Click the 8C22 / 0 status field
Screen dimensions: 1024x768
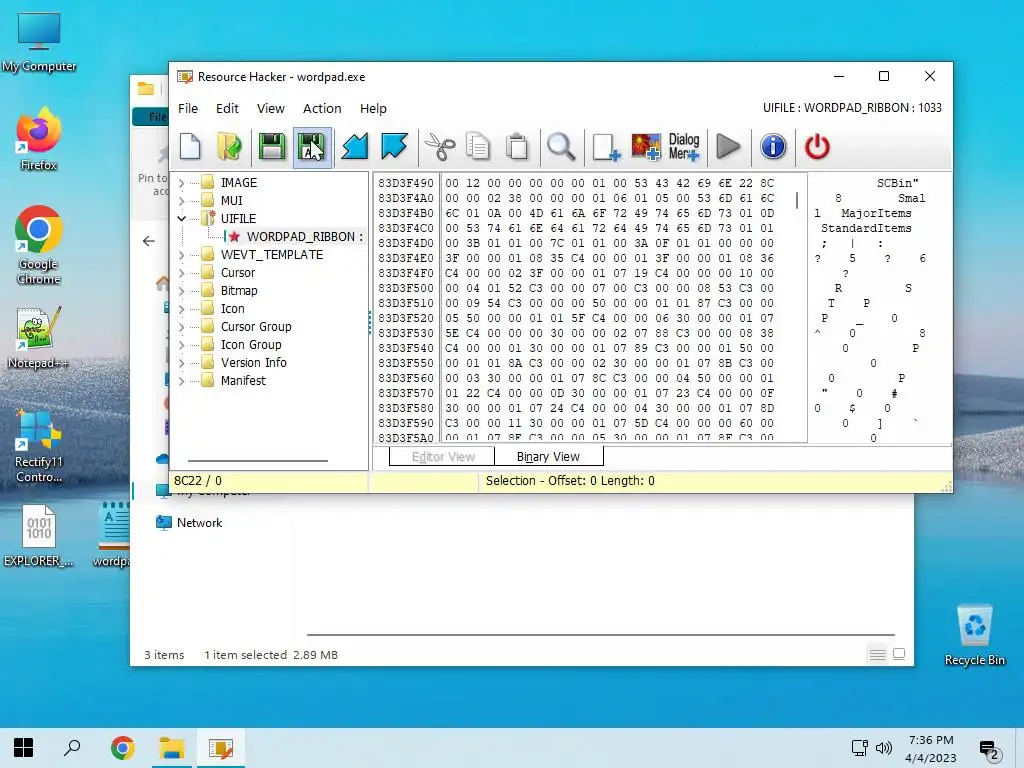click(198, 481)
